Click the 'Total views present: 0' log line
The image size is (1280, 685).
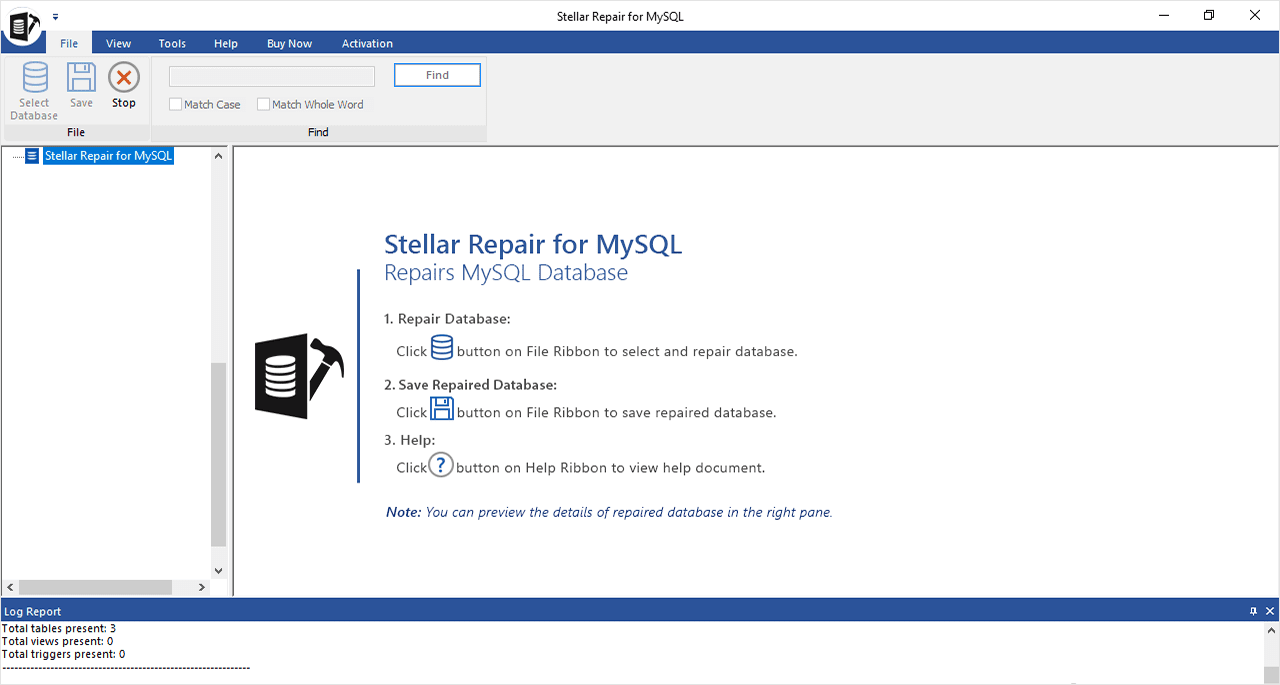pyautogui.click(x=58, y=641)
